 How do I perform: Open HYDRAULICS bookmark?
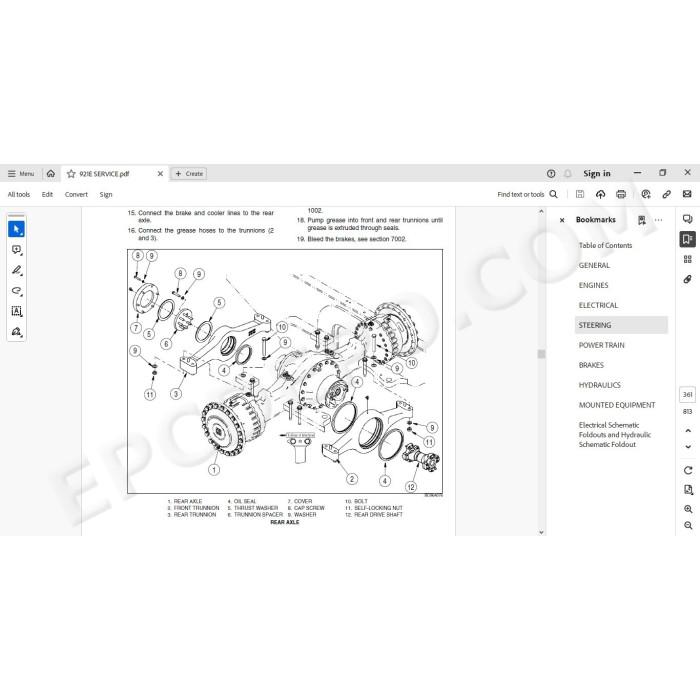600,385
